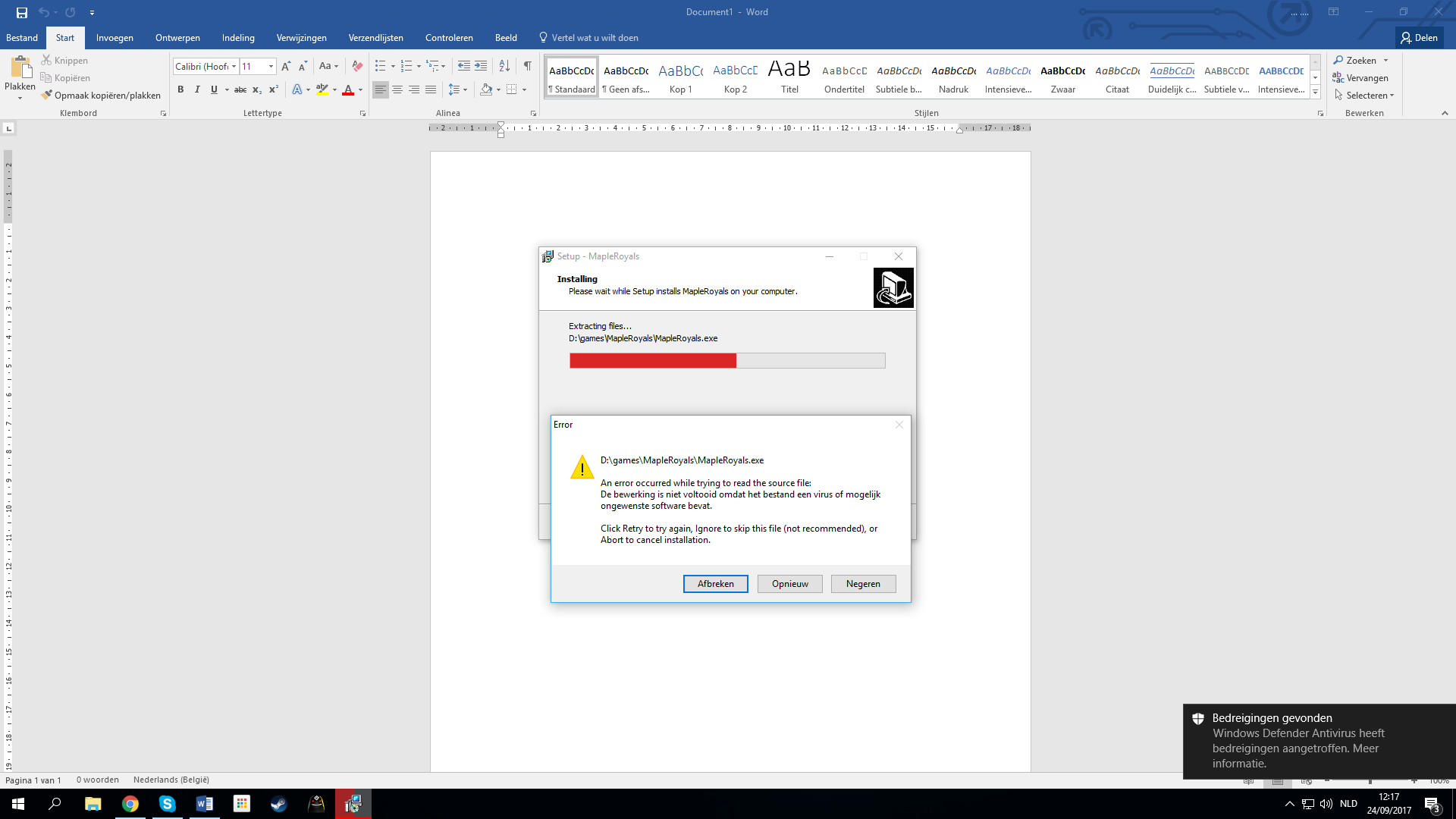
Task: Open Selecteren dropdown
Action: tap(1364, 96)
